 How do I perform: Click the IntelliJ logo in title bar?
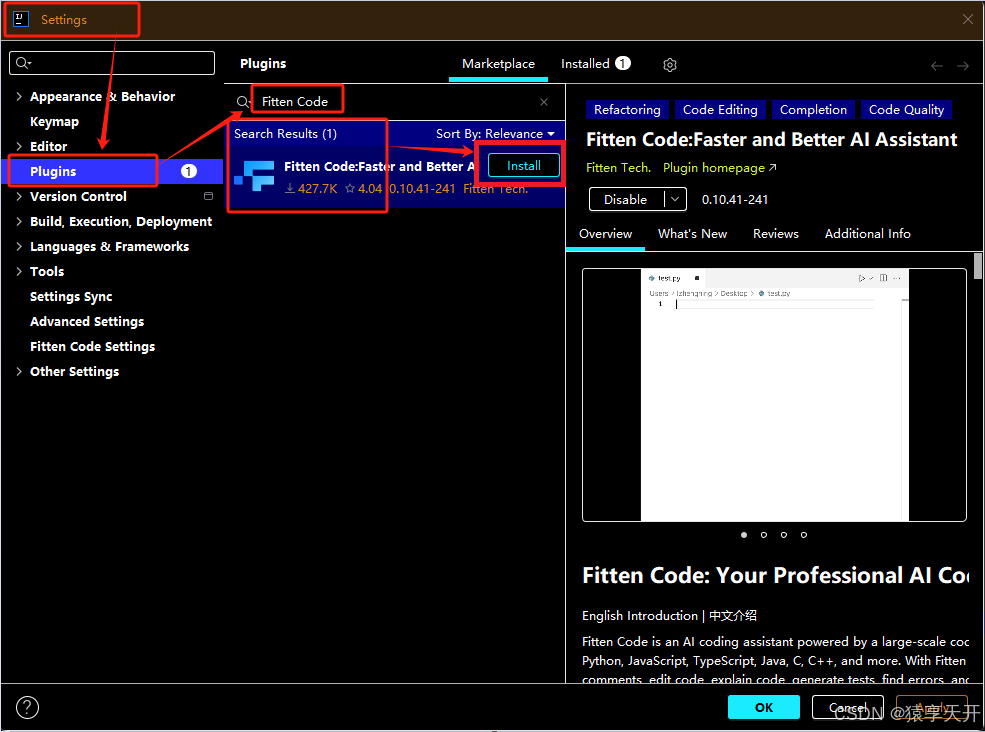tap(21, 19)
